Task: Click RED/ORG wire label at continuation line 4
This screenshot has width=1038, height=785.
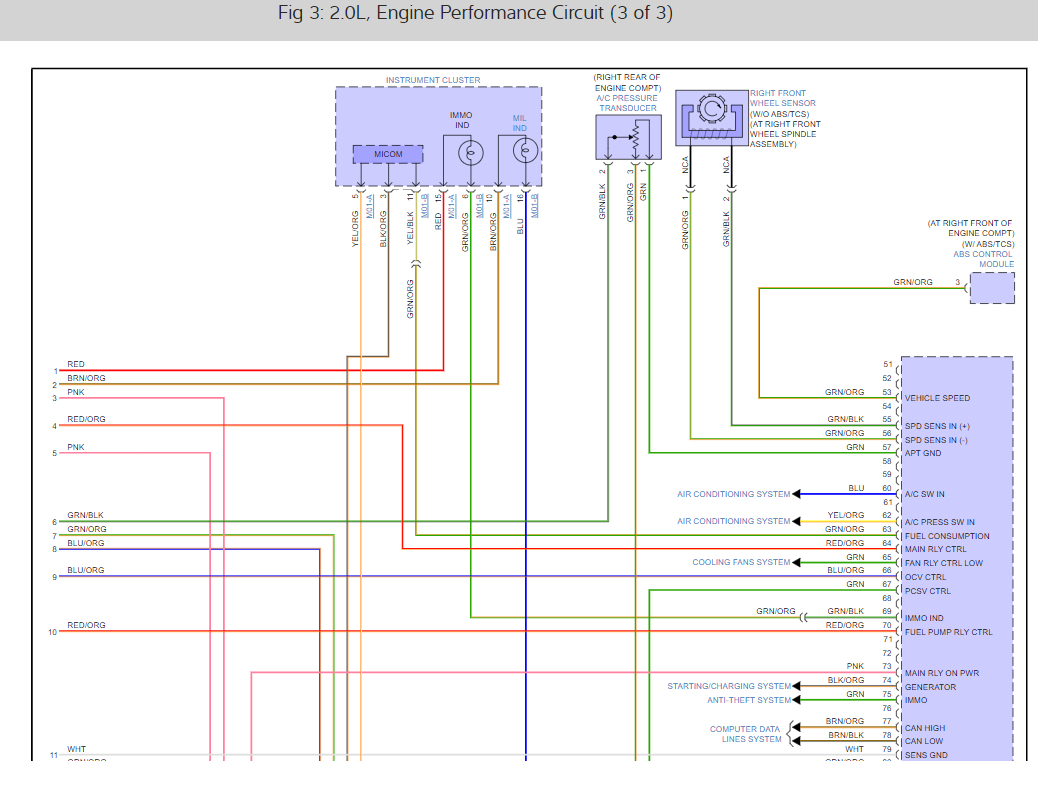Action: (86, 419)
